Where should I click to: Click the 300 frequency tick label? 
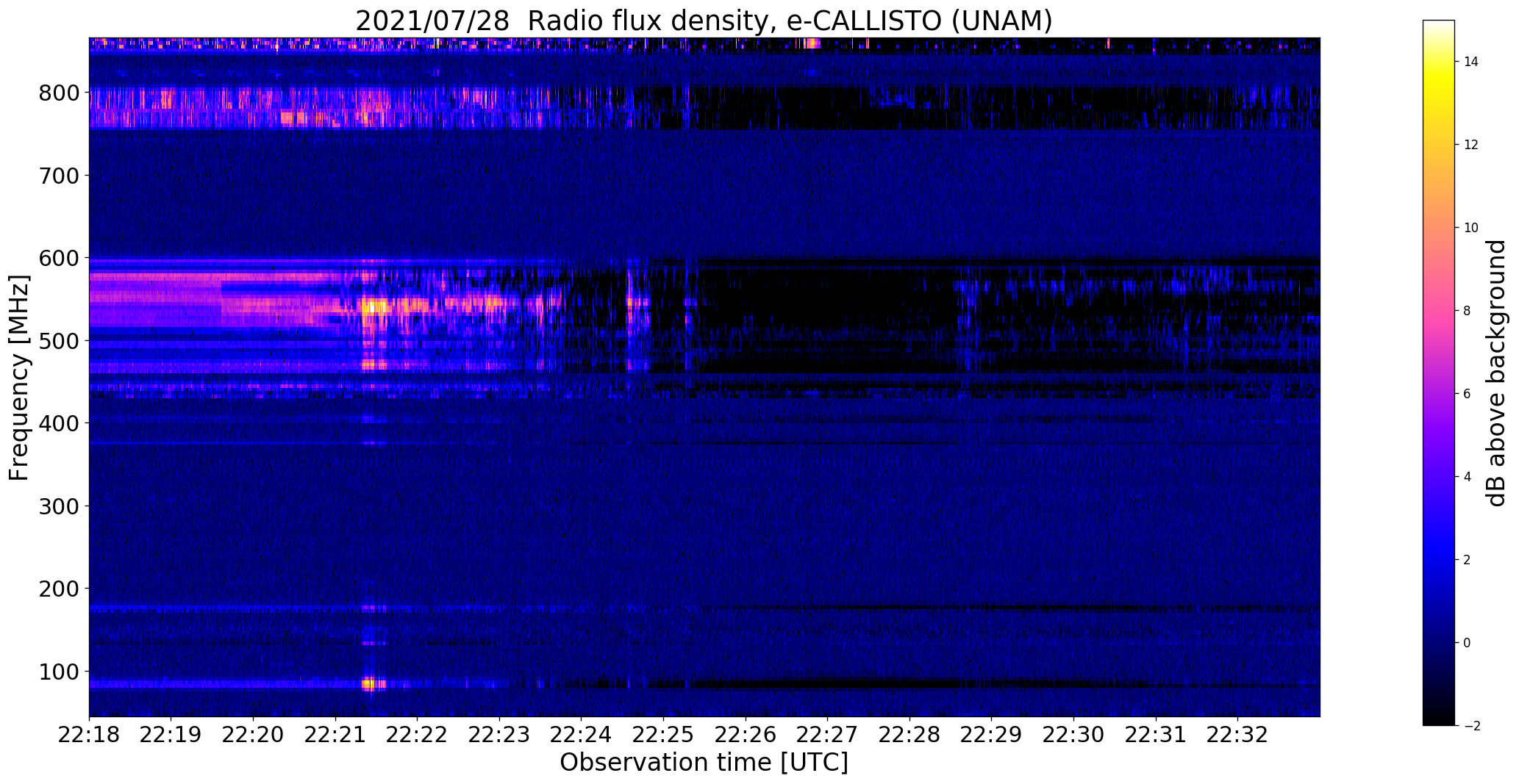click(60, 506)
